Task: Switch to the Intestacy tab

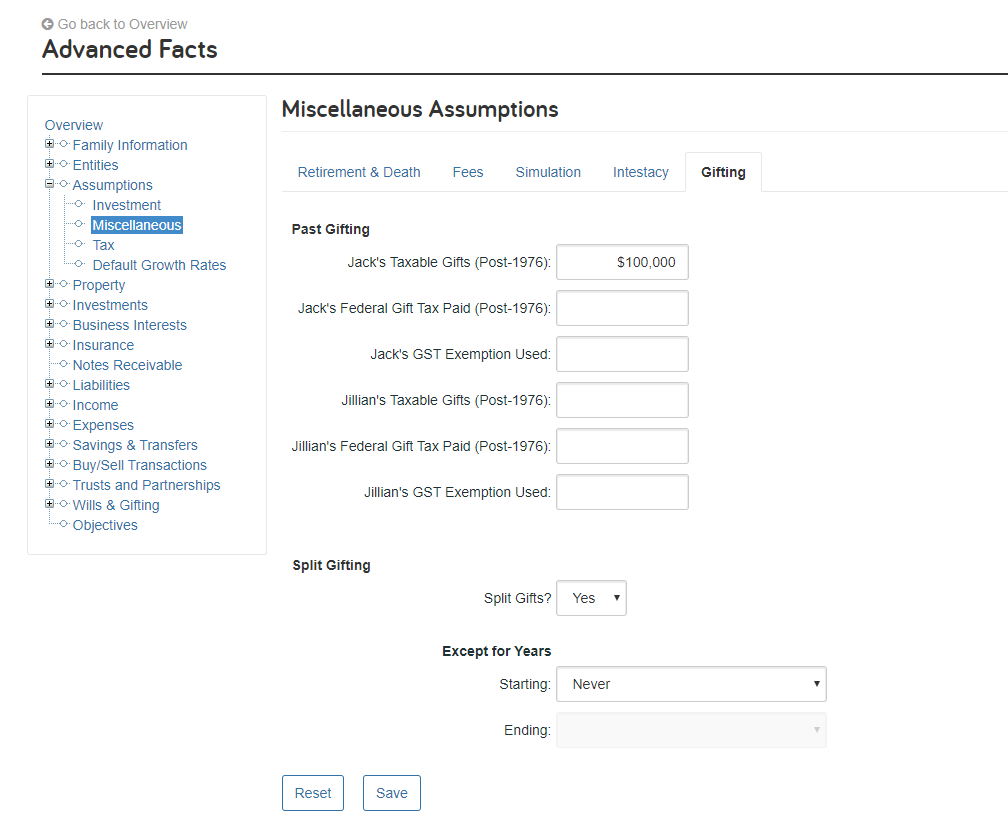Action: click(640, 172)
